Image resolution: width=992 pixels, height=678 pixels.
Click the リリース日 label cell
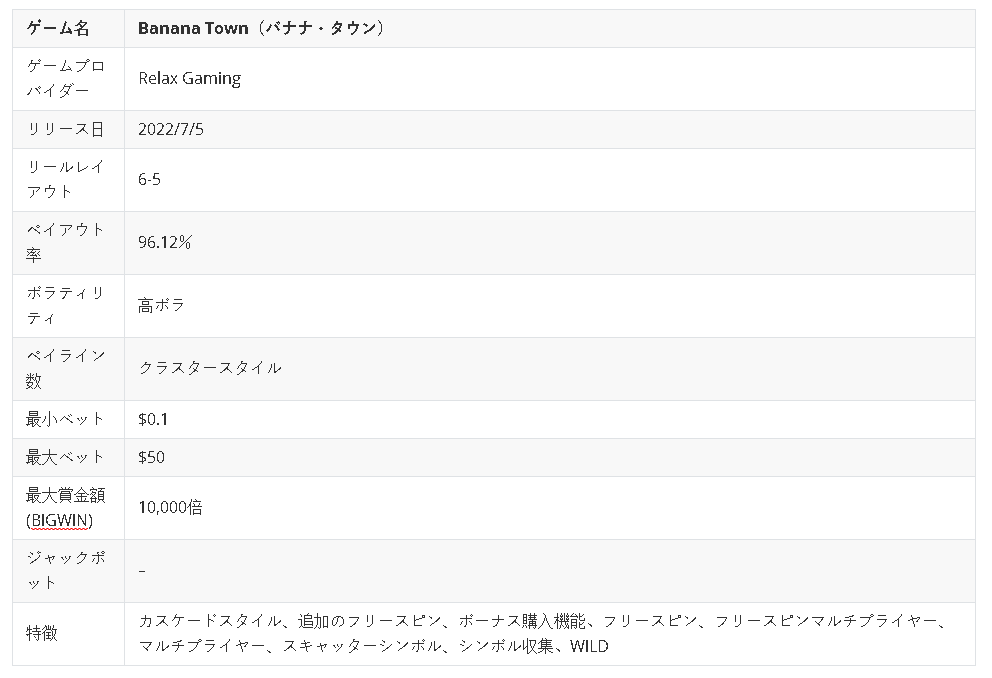click(65, 129)
